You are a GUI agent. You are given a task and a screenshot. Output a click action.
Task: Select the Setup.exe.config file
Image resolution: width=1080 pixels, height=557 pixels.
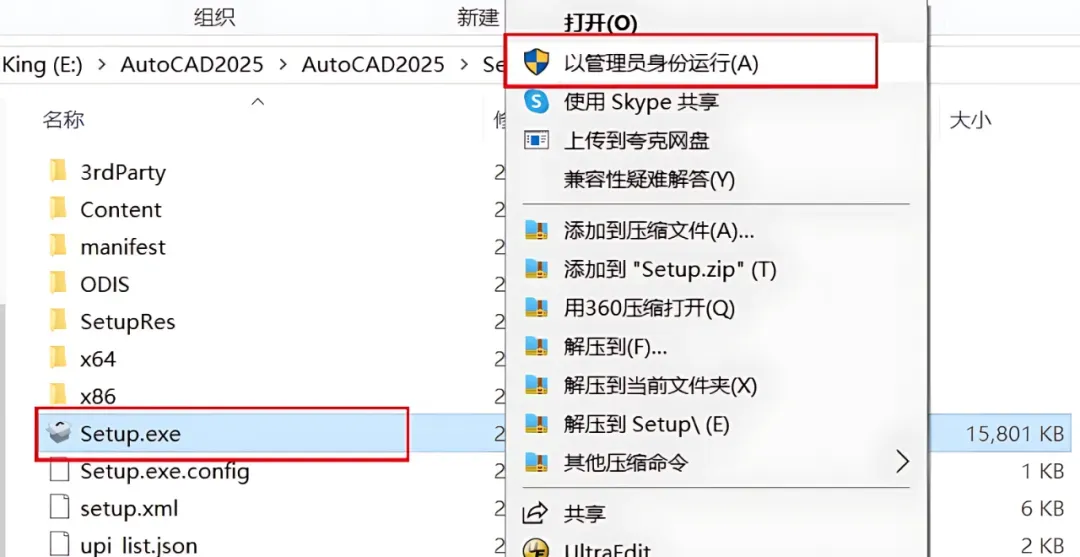(x=164, y=471)
